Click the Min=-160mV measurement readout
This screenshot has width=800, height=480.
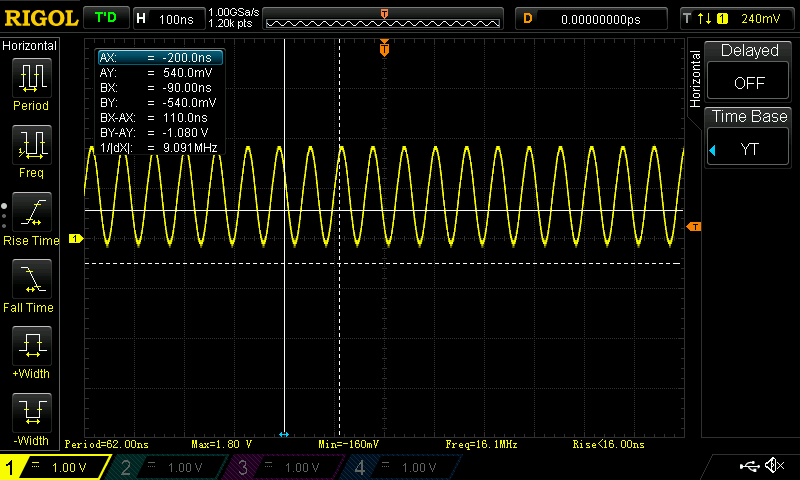click(348, 444)
